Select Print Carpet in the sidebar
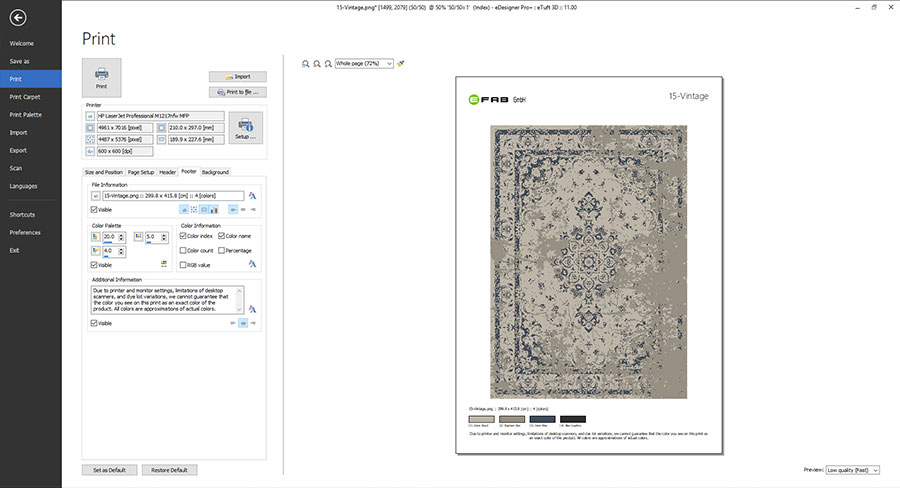The image size is (900, 488). coord(25,96)
